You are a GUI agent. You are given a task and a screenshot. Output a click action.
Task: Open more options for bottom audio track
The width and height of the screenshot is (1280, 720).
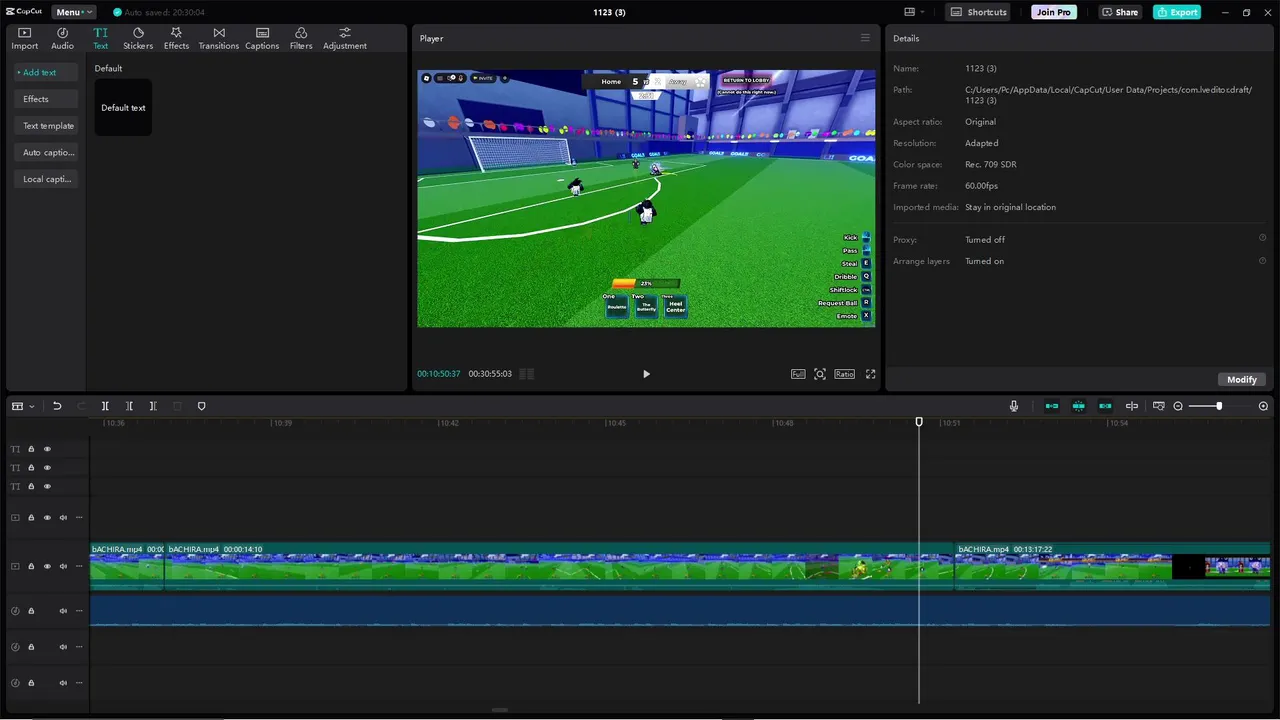coord(79,683)
